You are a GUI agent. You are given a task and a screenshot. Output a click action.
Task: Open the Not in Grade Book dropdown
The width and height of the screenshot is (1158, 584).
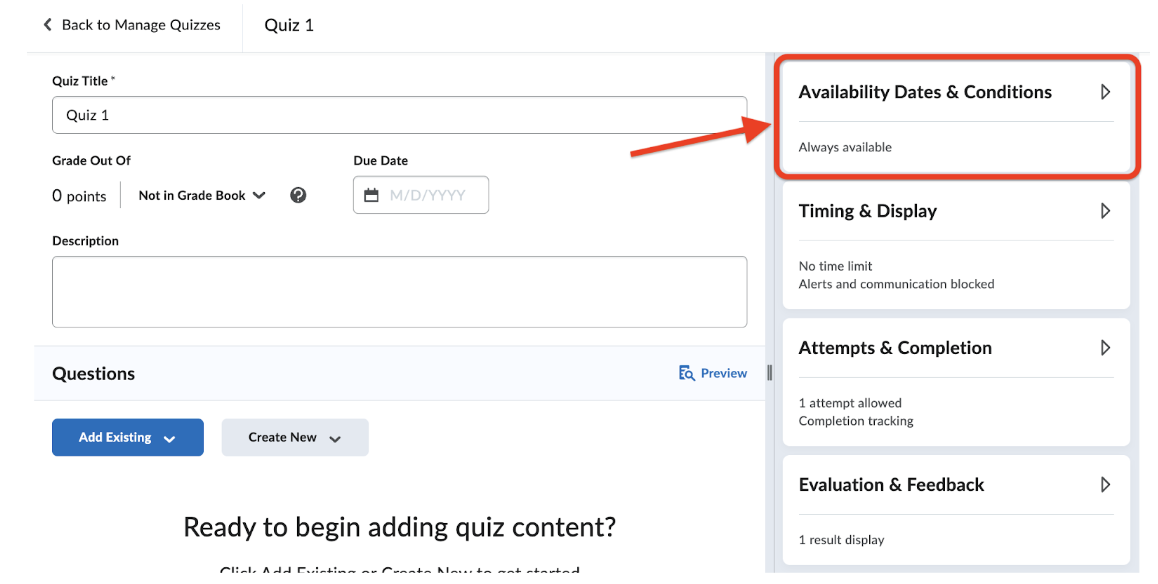tap(201, 195)
